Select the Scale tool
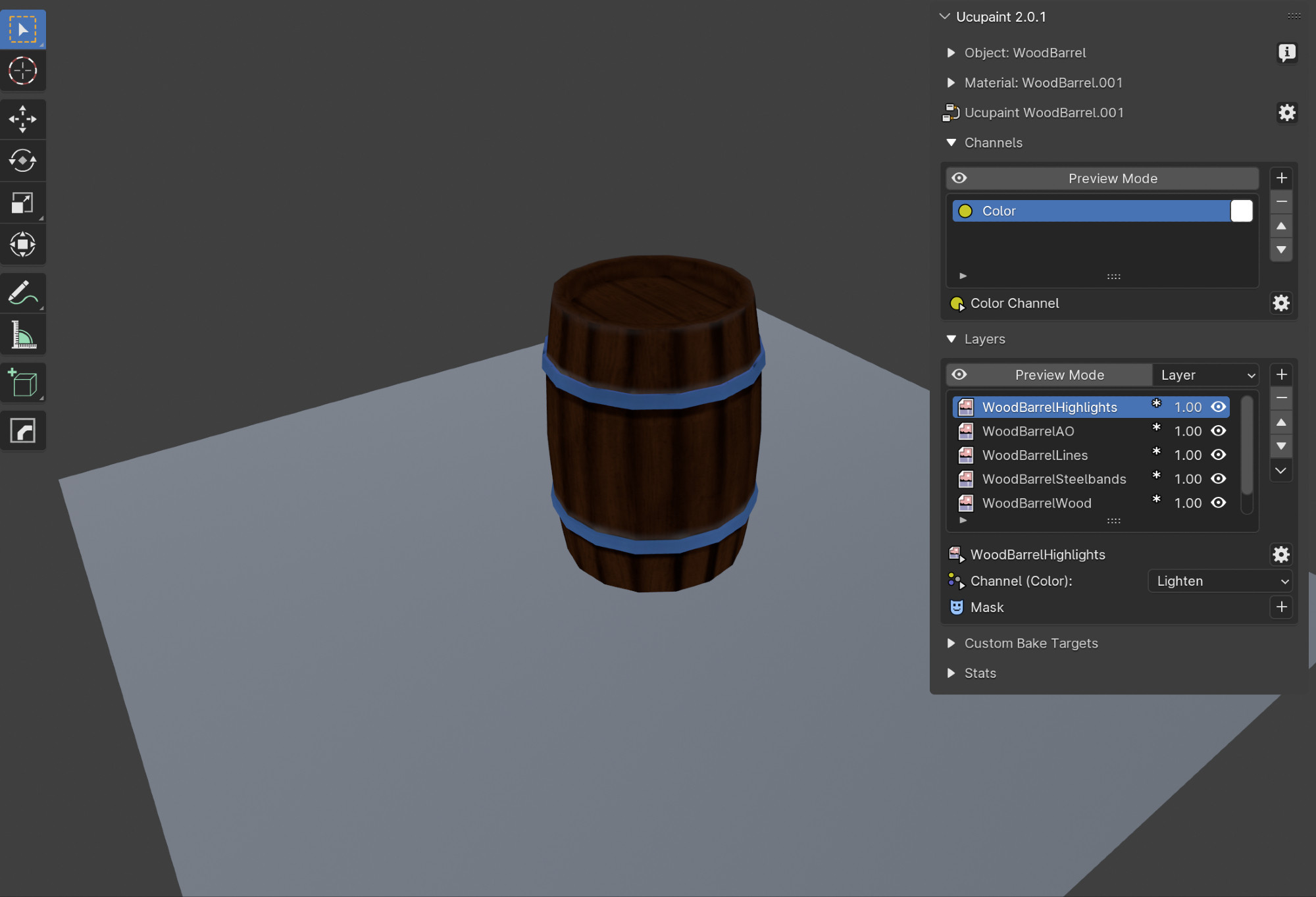This screenshot has height=897, width=1316. click(23, 203)
